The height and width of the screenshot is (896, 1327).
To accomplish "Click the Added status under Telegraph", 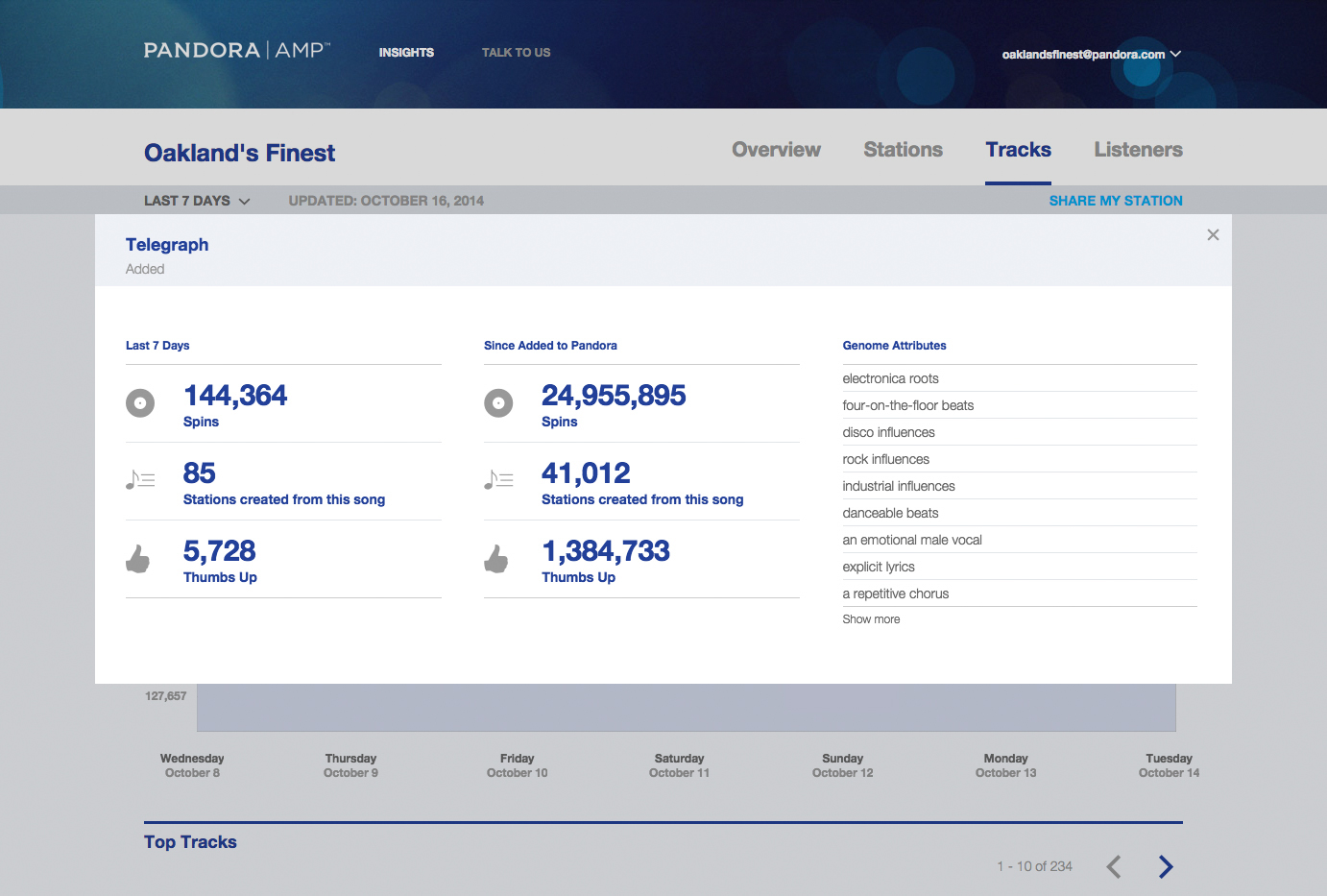I will (x=145, y=269).
